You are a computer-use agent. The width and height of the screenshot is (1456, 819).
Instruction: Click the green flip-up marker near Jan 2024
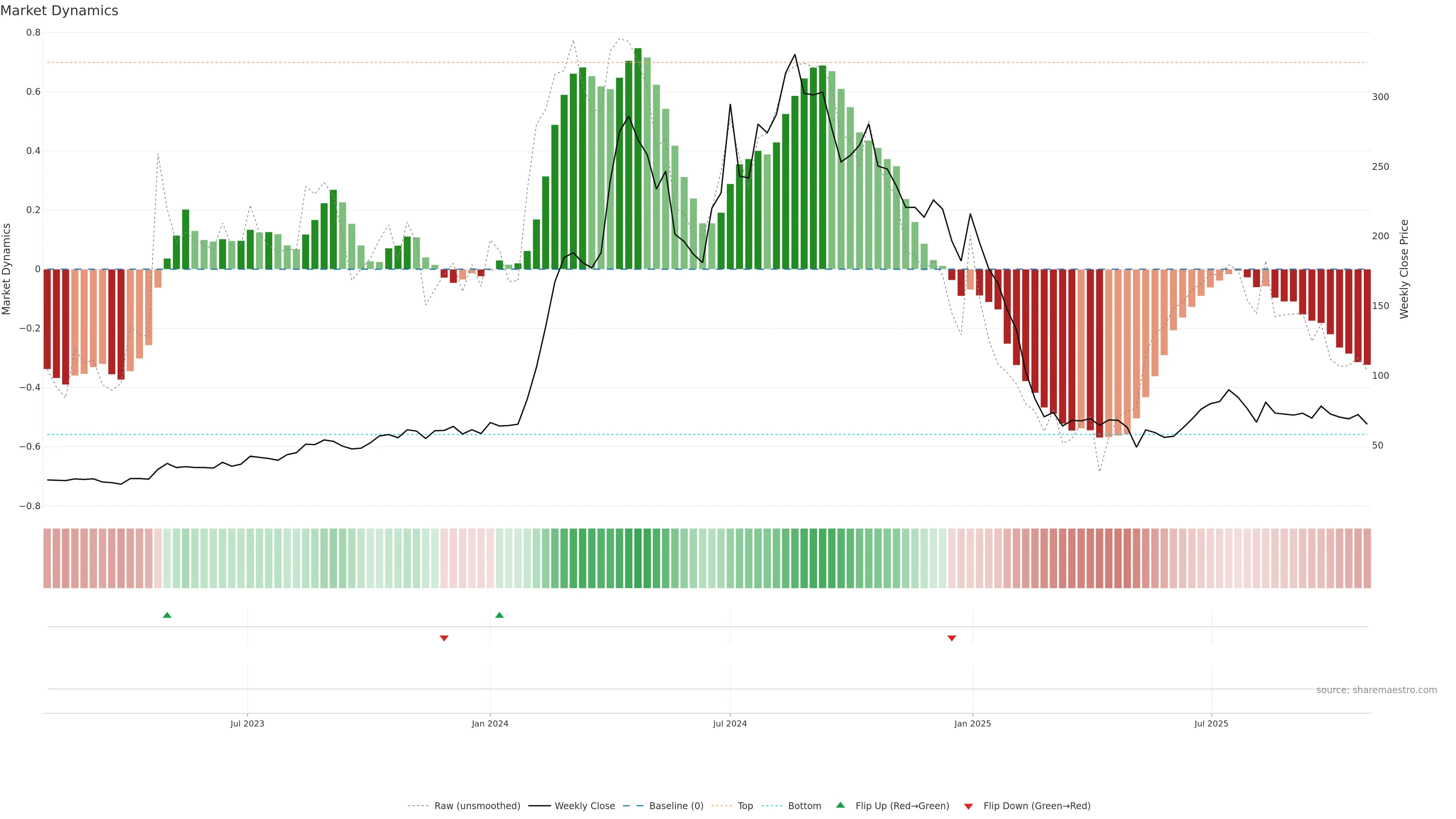pos(499,615)
